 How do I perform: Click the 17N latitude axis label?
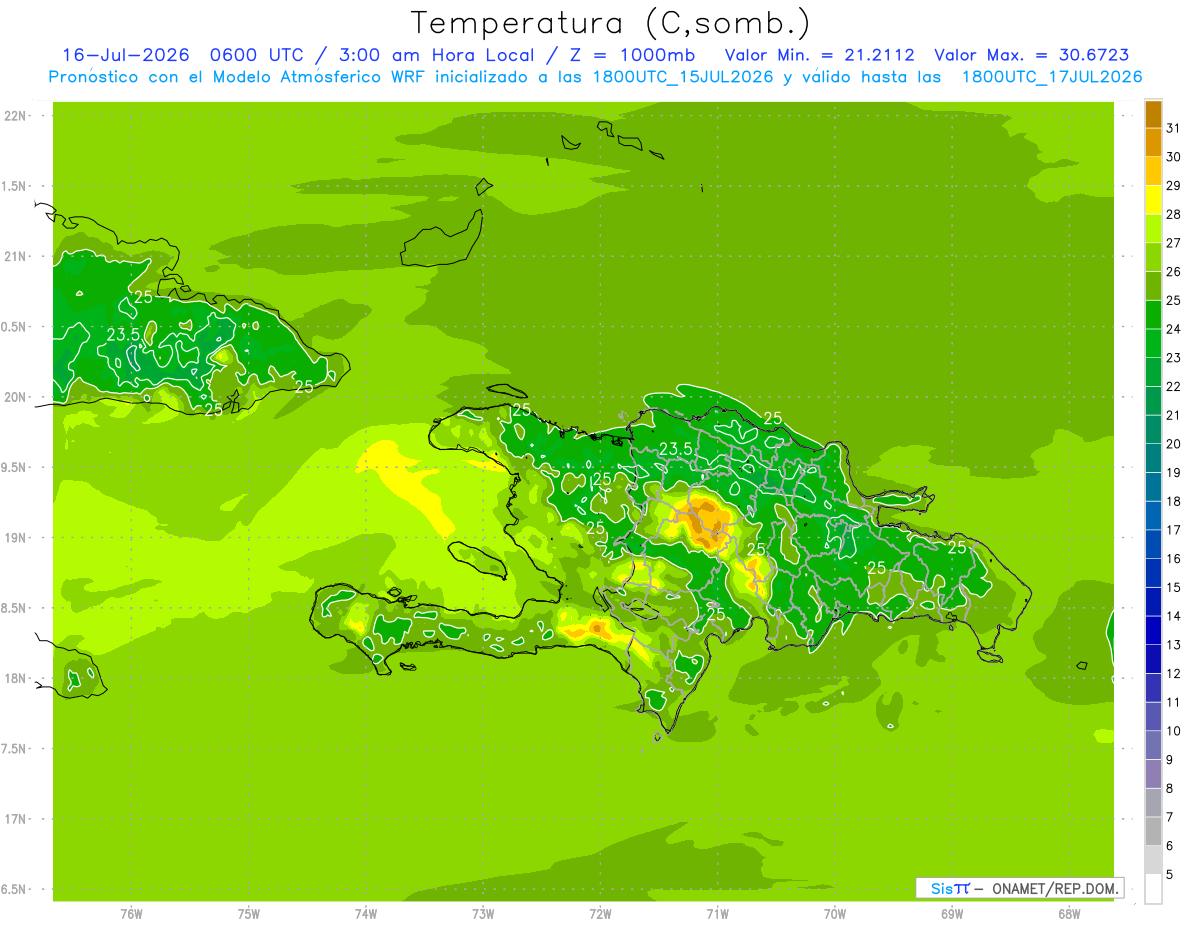15,819
